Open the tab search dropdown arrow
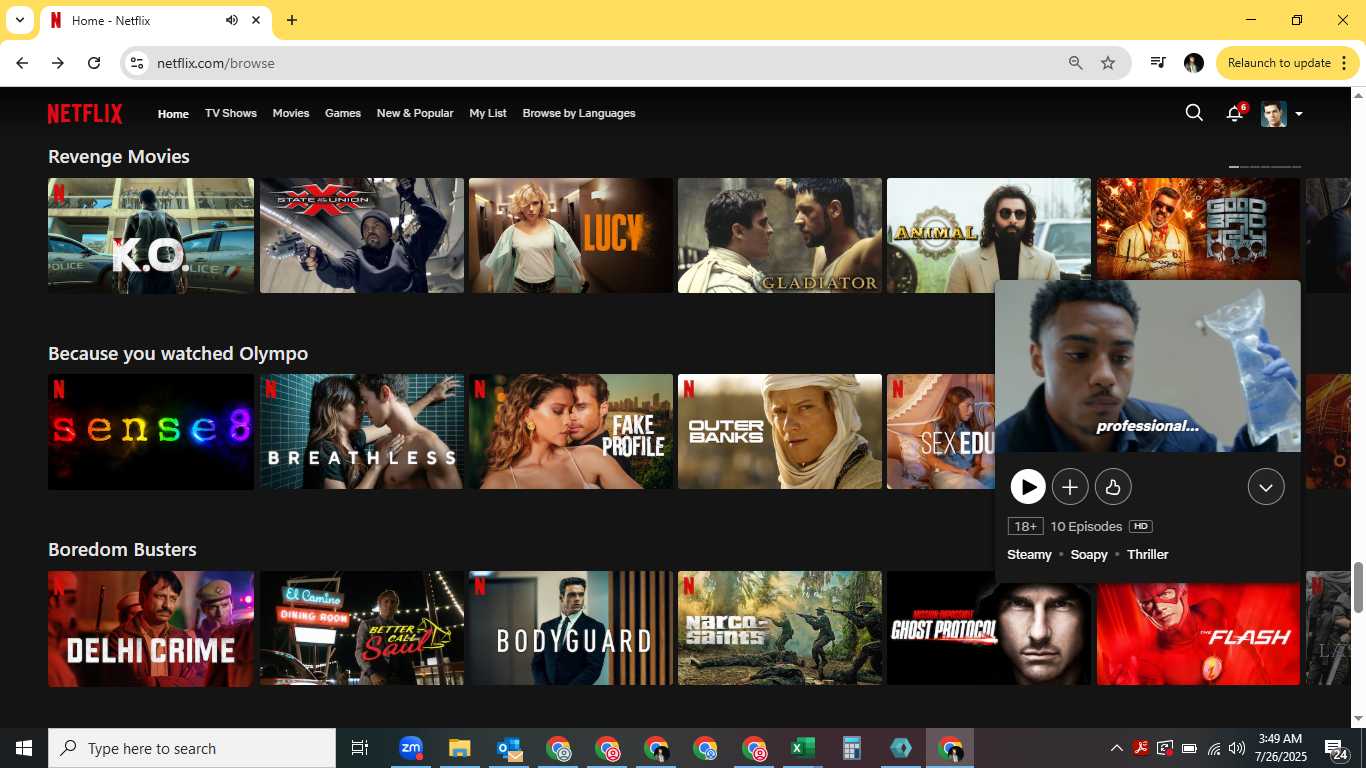The width and height of the screenshot is (1366, 768). pos(19,20)
